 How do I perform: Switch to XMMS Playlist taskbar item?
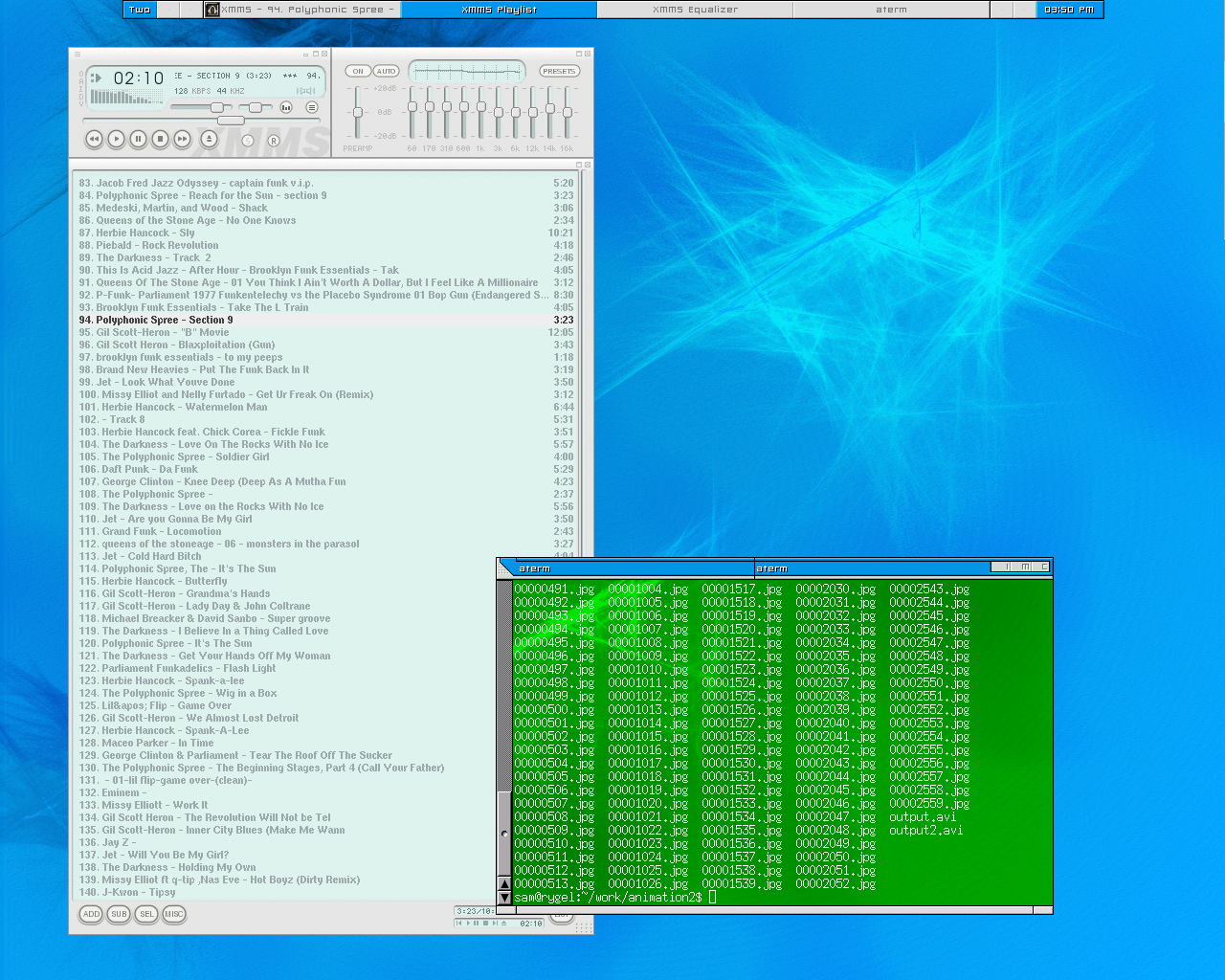pyautogui.click(x=499, y=10)
